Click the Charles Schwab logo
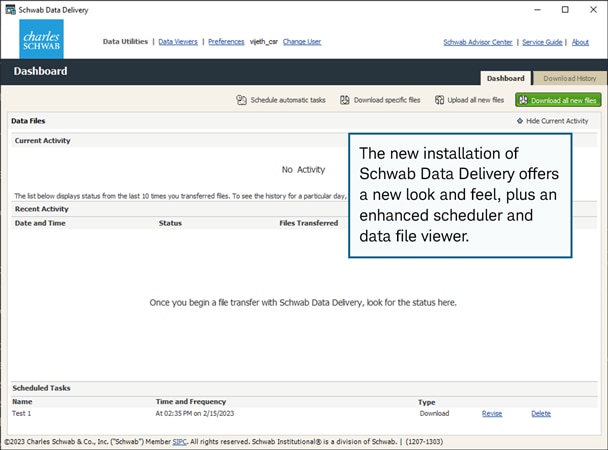Screen dimensions: 608x450 41,39
